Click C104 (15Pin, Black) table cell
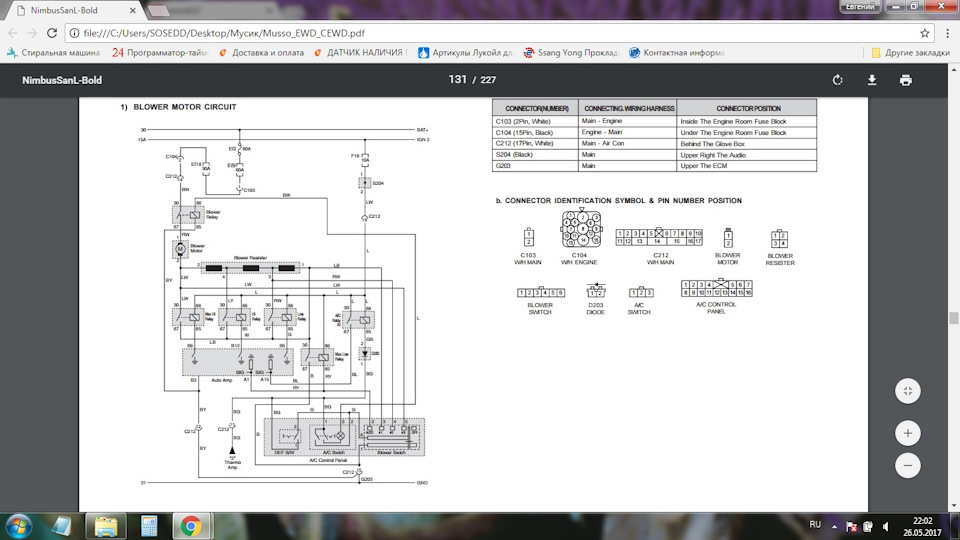This screenshot has height=540, width=960. click(534, 132)
